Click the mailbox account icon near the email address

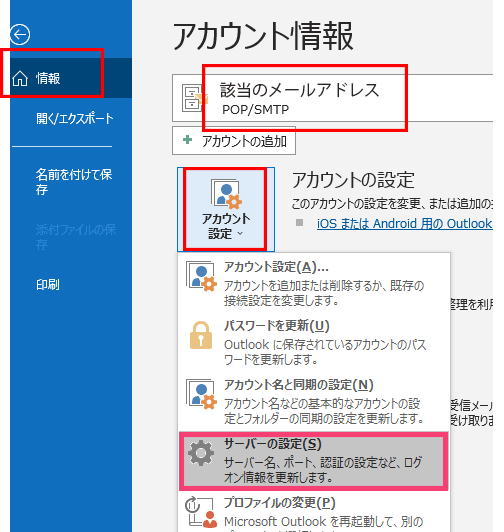194,98
